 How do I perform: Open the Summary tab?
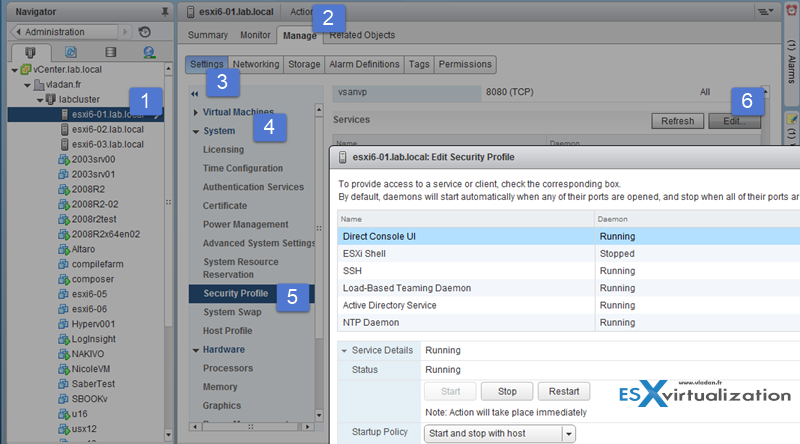pyautogui.click(x=208, y=35)
